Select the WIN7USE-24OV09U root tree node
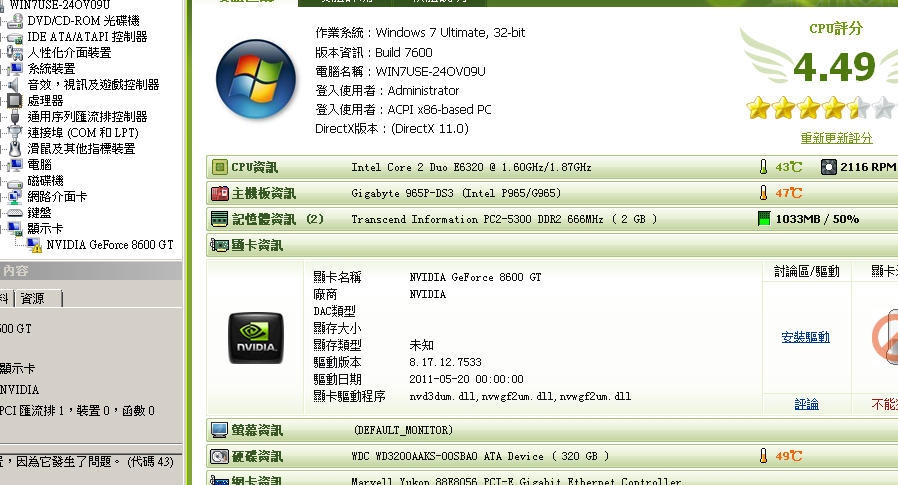The image size is (898, 485). (x=60, y=5)
